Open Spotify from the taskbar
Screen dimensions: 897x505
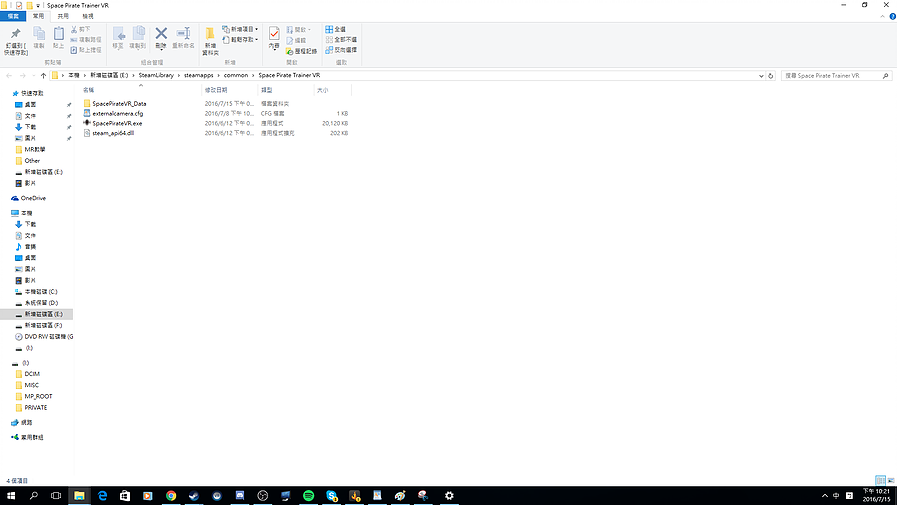point(308,496)
